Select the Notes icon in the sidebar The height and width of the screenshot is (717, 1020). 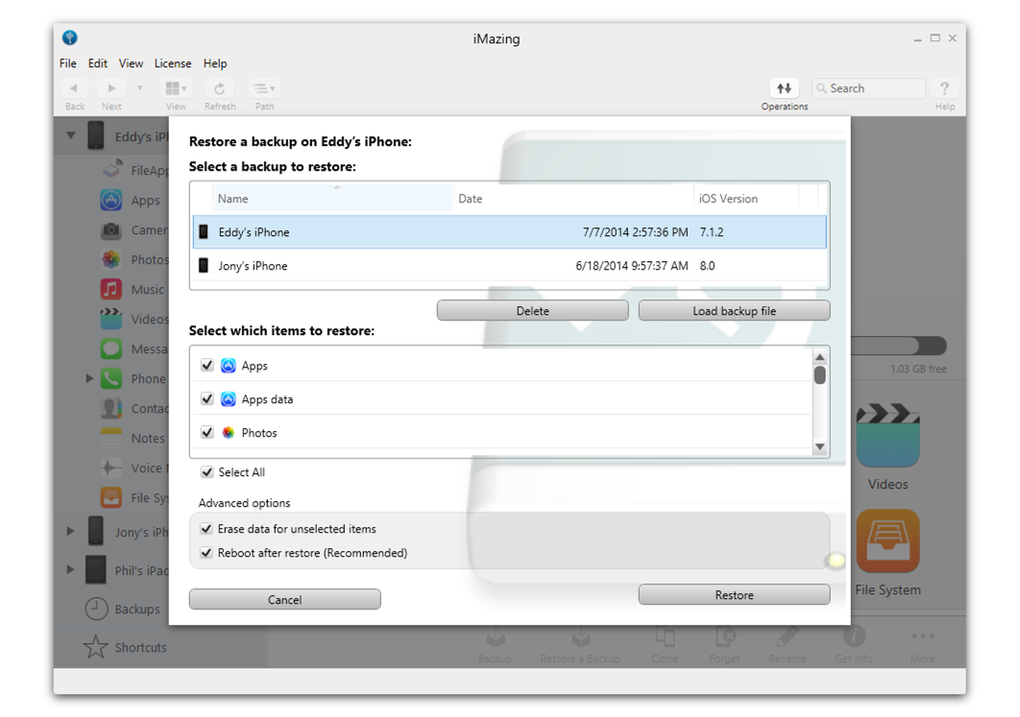point(111,438)
